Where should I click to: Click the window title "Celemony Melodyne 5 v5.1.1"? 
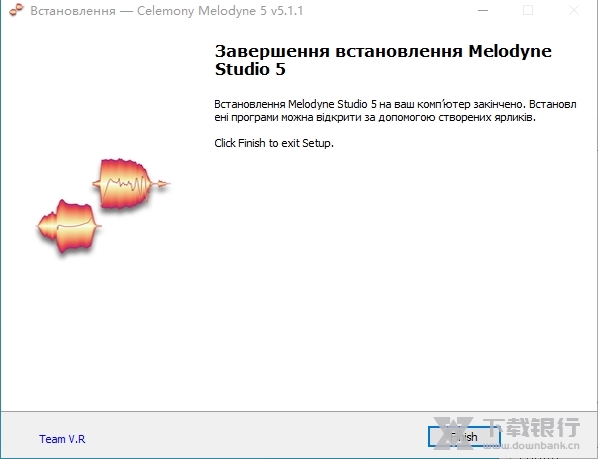(220, 11)
